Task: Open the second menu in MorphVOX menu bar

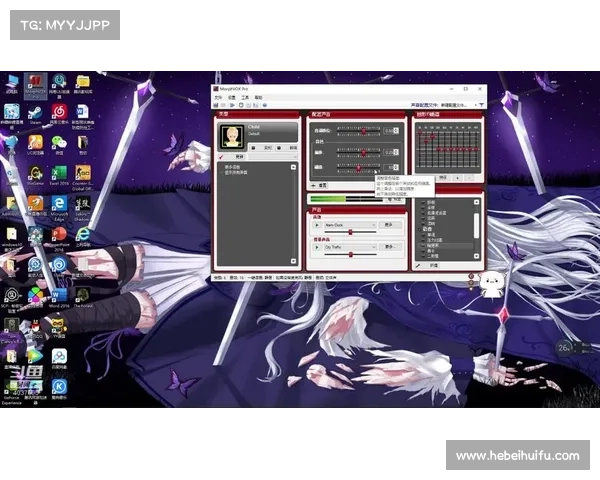Action: [232, 98]
